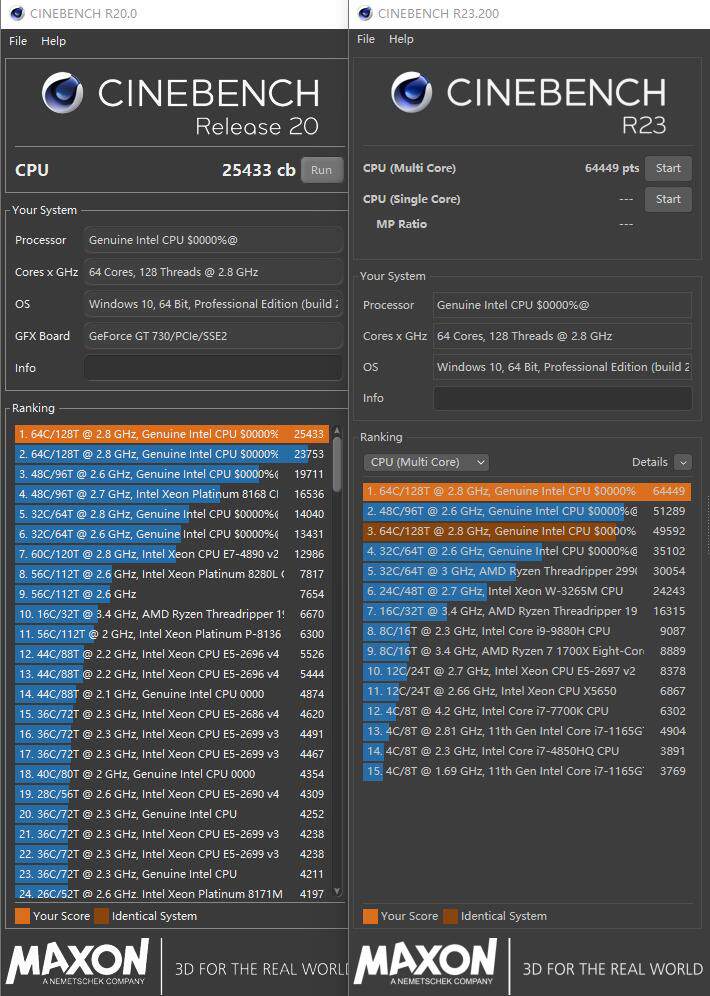The height and width of the screenshot is (996, 710).
Task: Select R23 row 5 AMD Ryzen Threadripper 30054
Action: 527,572
